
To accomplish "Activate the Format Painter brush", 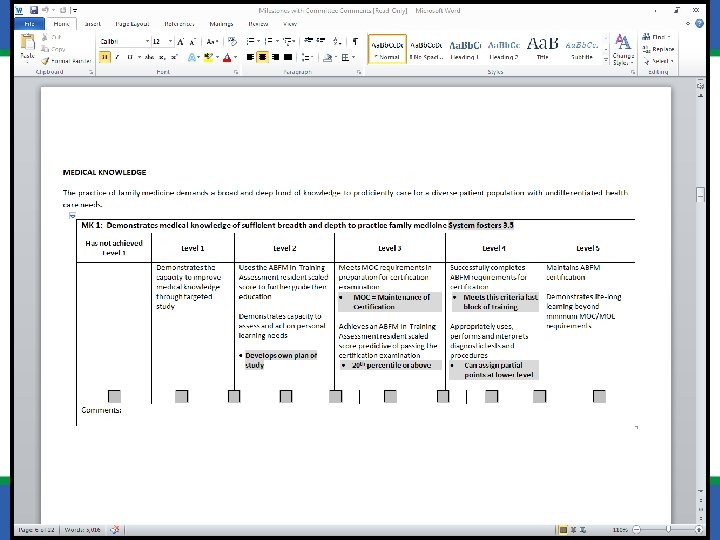I will click(x=45, y=61).
